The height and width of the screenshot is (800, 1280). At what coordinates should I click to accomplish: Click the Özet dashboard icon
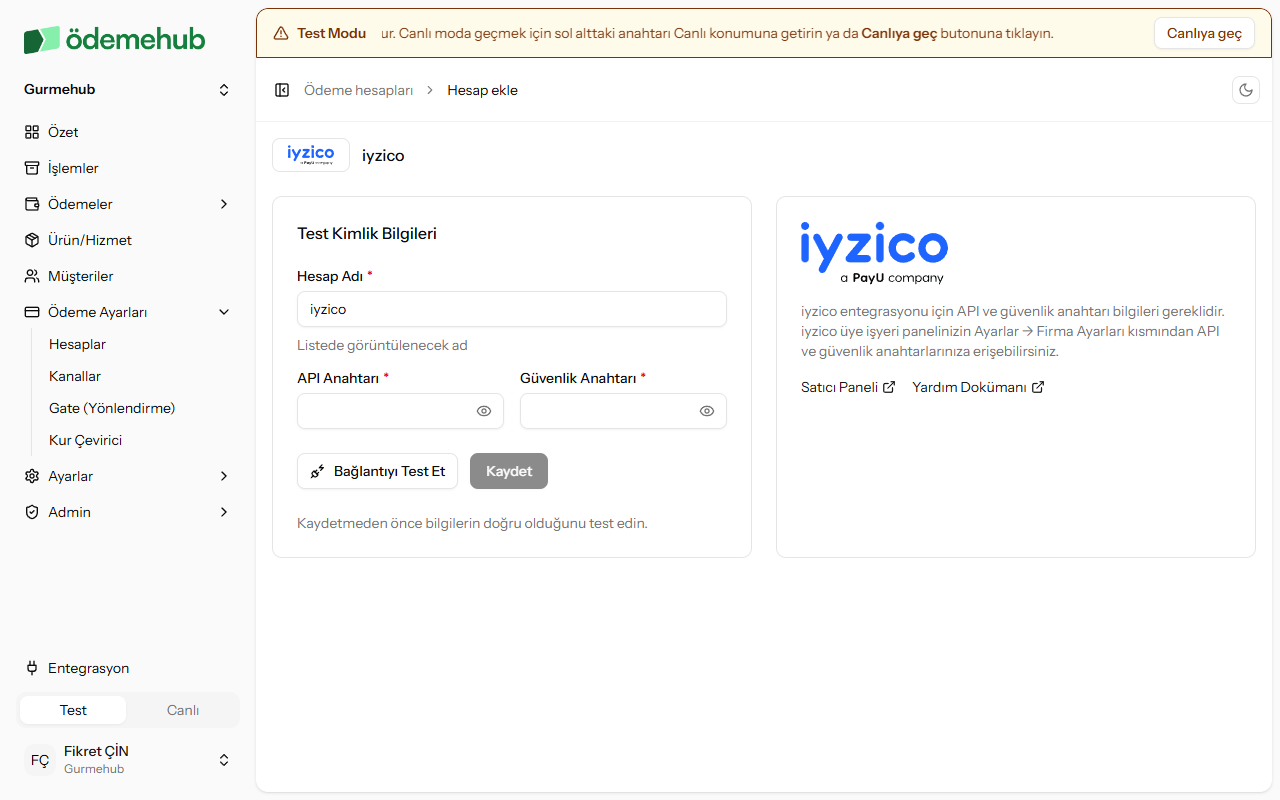pyautogui.click(x=32, y=132)
